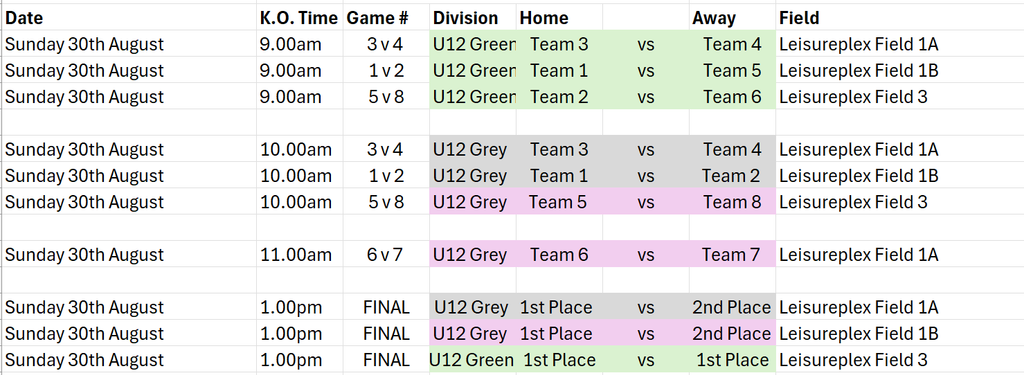Click the Home header cell

[x=559, y=18]
